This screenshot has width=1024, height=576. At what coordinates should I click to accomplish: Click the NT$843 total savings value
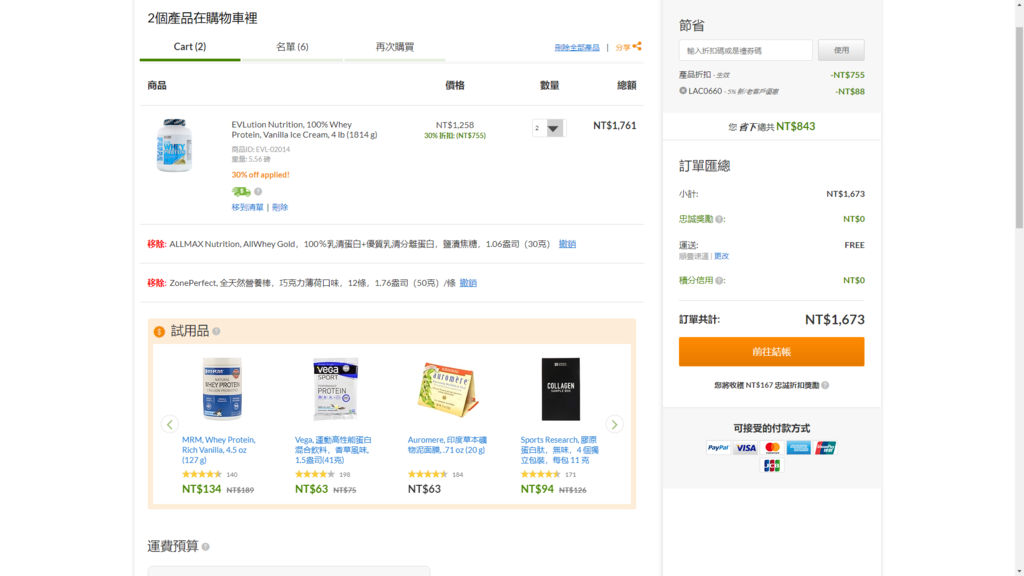[795, 127]
